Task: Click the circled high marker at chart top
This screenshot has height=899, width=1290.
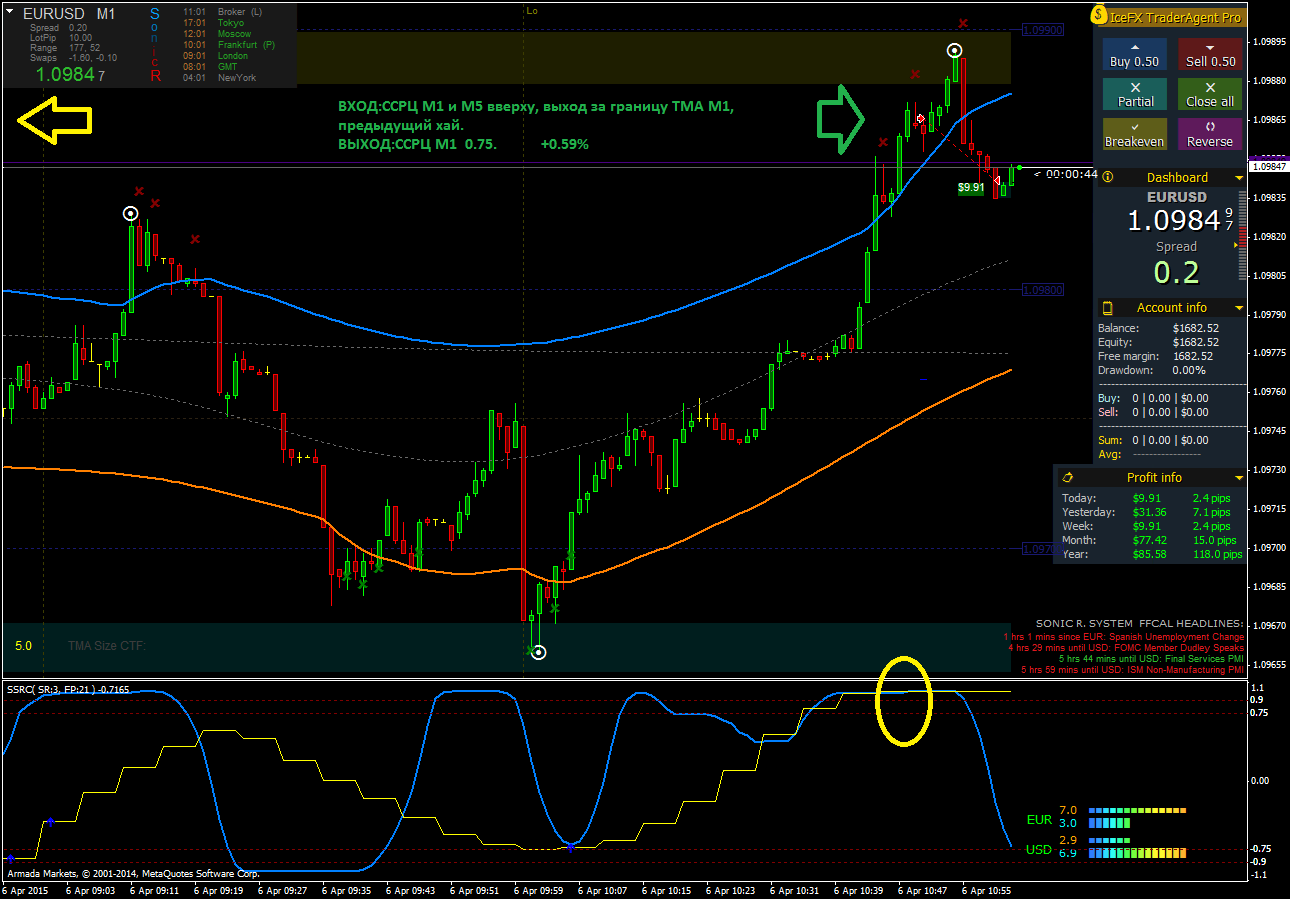Action: coord(955,49)
